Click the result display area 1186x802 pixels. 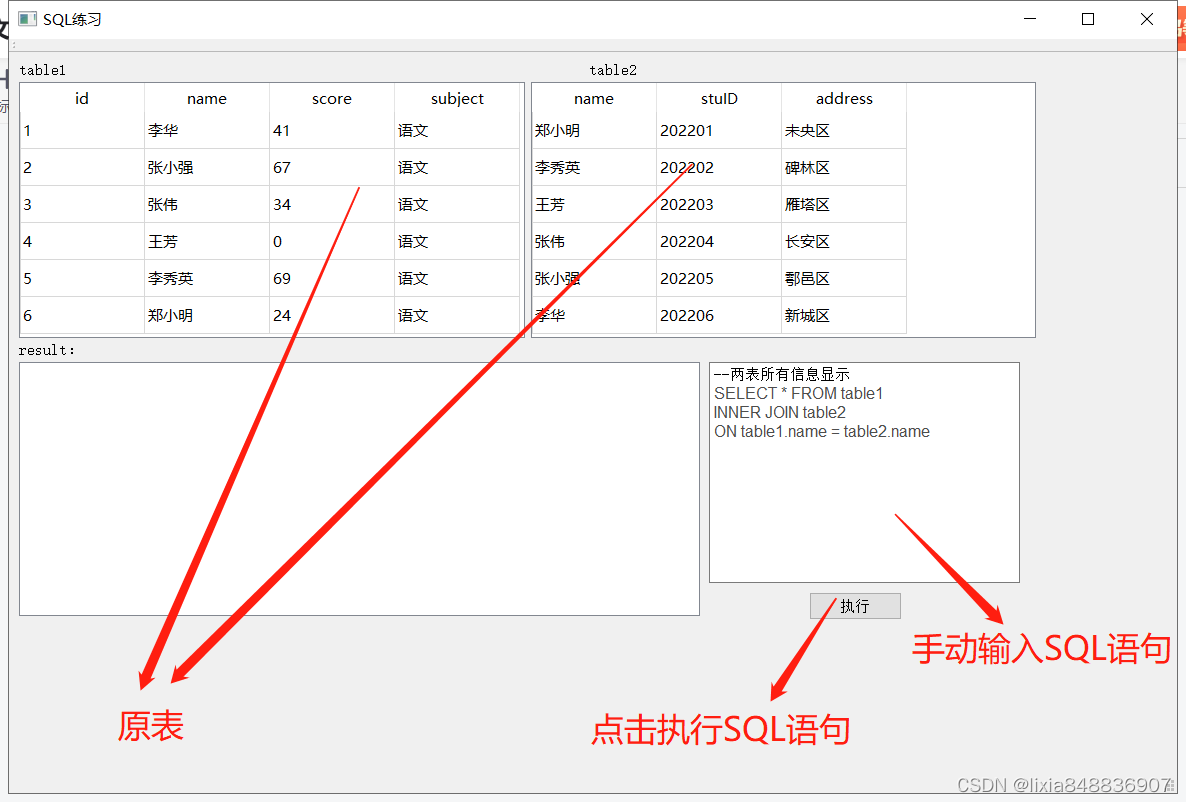[x=358, y=489]
